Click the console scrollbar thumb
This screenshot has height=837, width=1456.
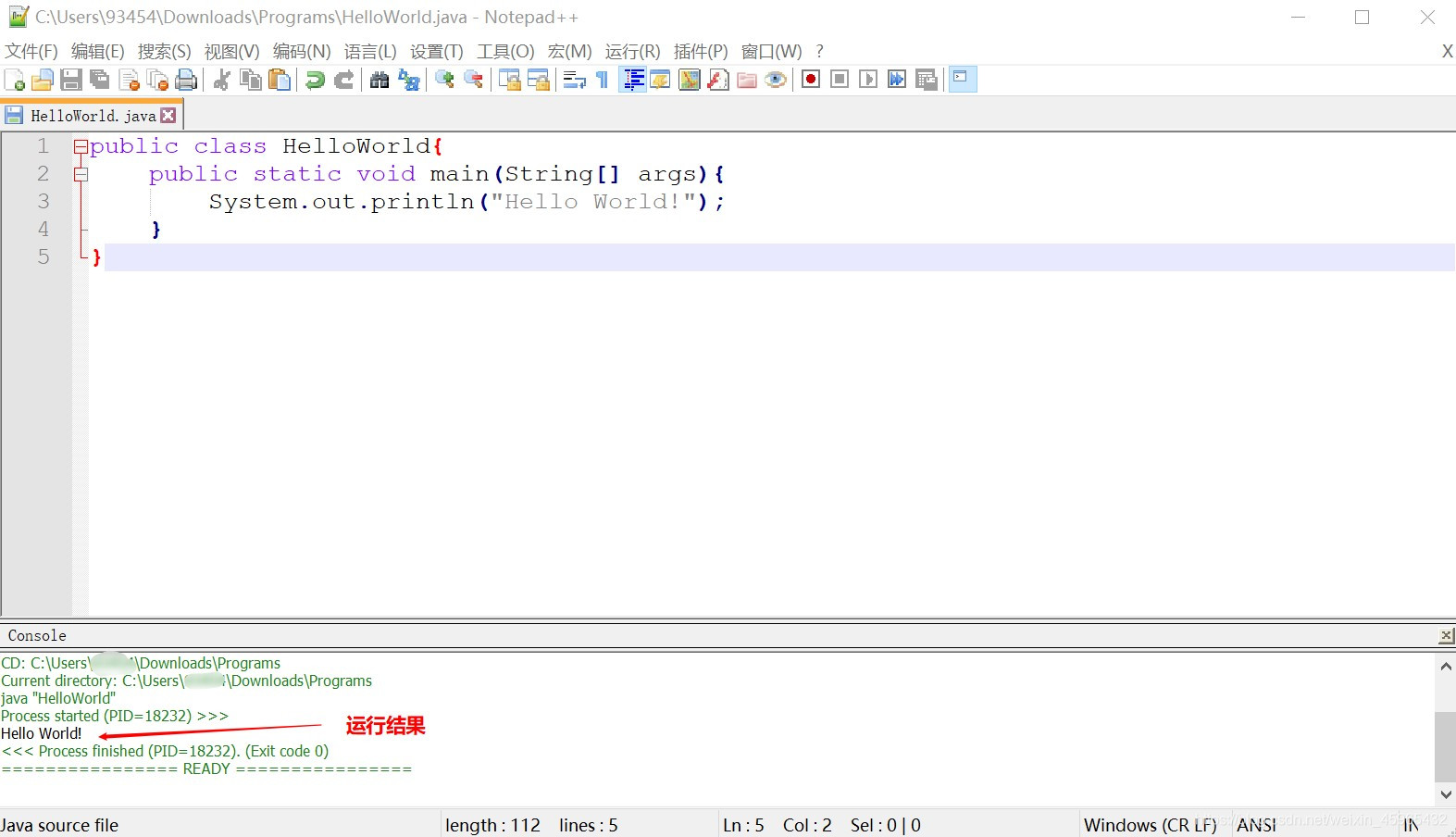1446,747
